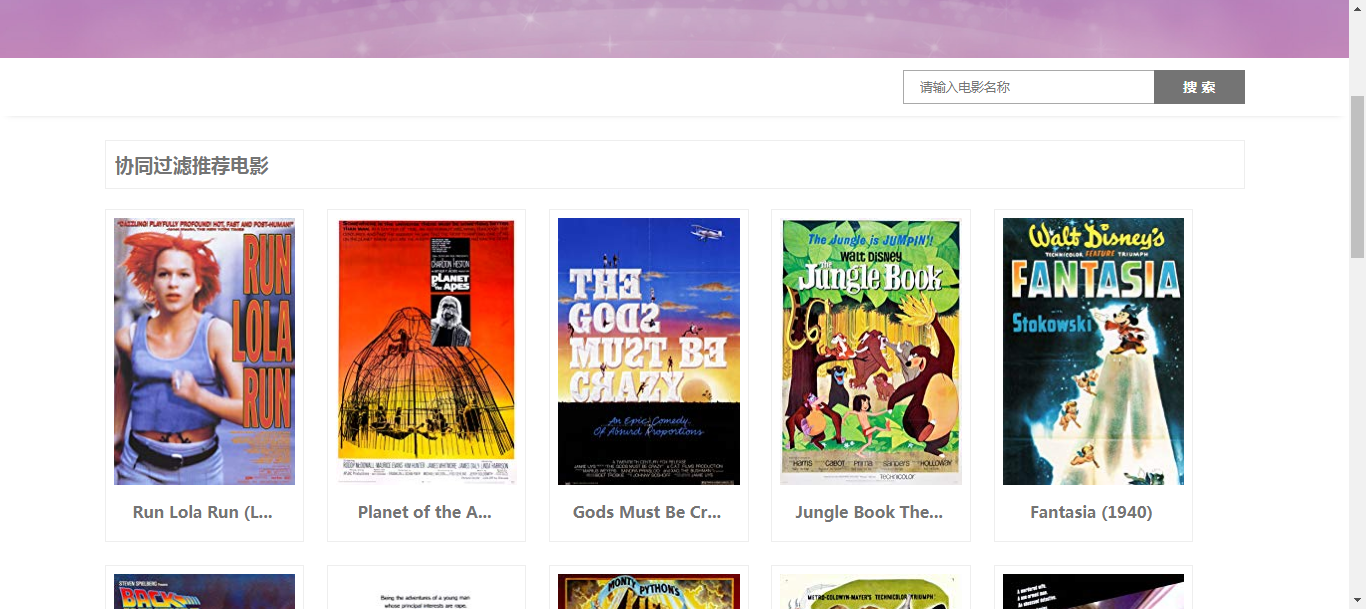The image size is (1366, 609).
Task: Click the 协同过滤推荐电影 section heading
Action: click(192, 166)
